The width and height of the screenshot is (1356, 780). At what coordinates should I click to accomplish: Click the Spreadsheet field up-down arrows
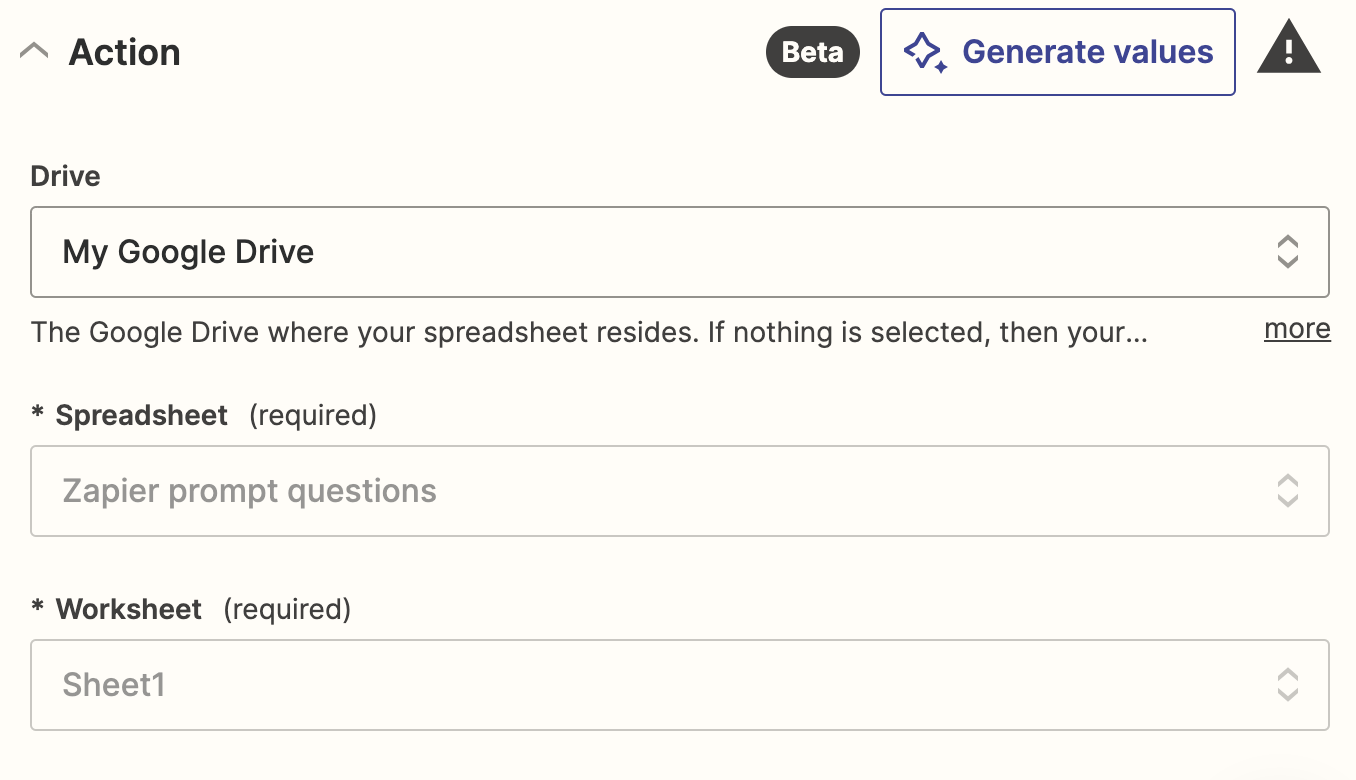coord(1288,491)
